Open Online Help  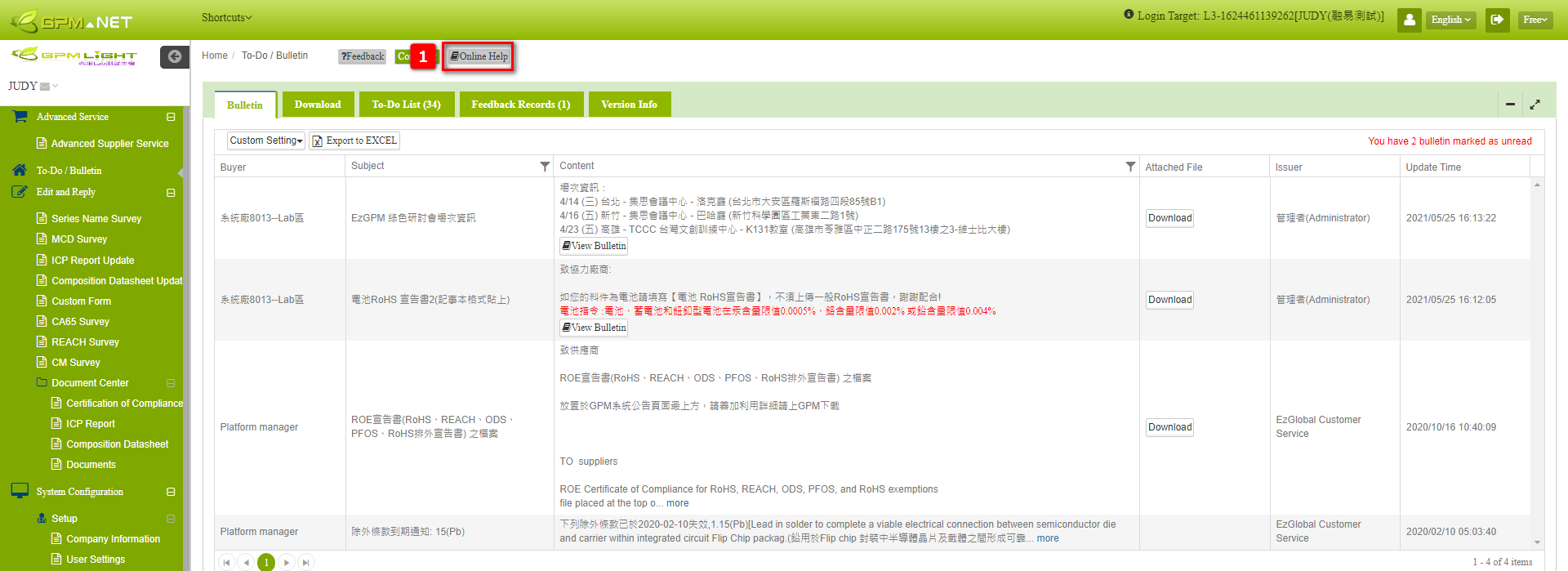click(479, 56)
